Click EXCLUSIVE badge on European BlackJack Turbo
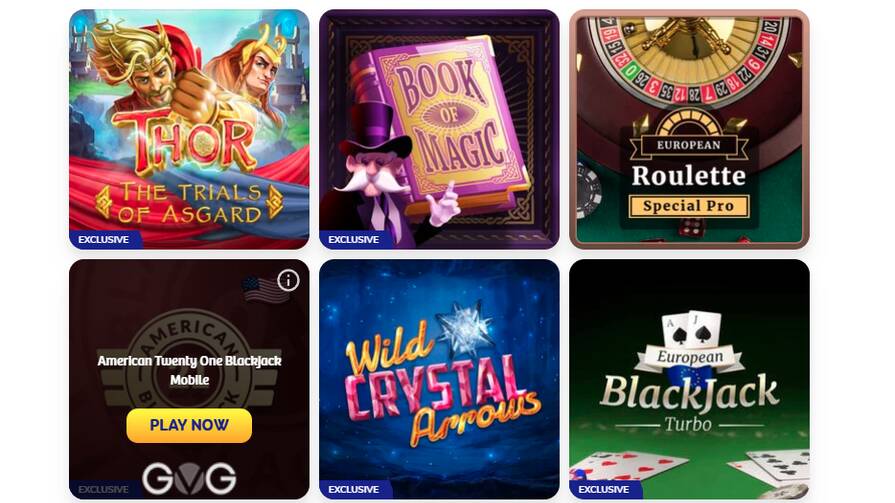The height and width of the screenshot is (503, 895). point(604,489)
